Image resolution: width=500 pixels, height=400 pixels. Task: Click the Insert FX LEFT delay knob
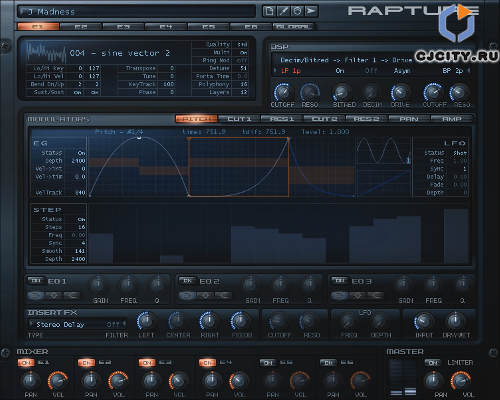coord(146,321)
